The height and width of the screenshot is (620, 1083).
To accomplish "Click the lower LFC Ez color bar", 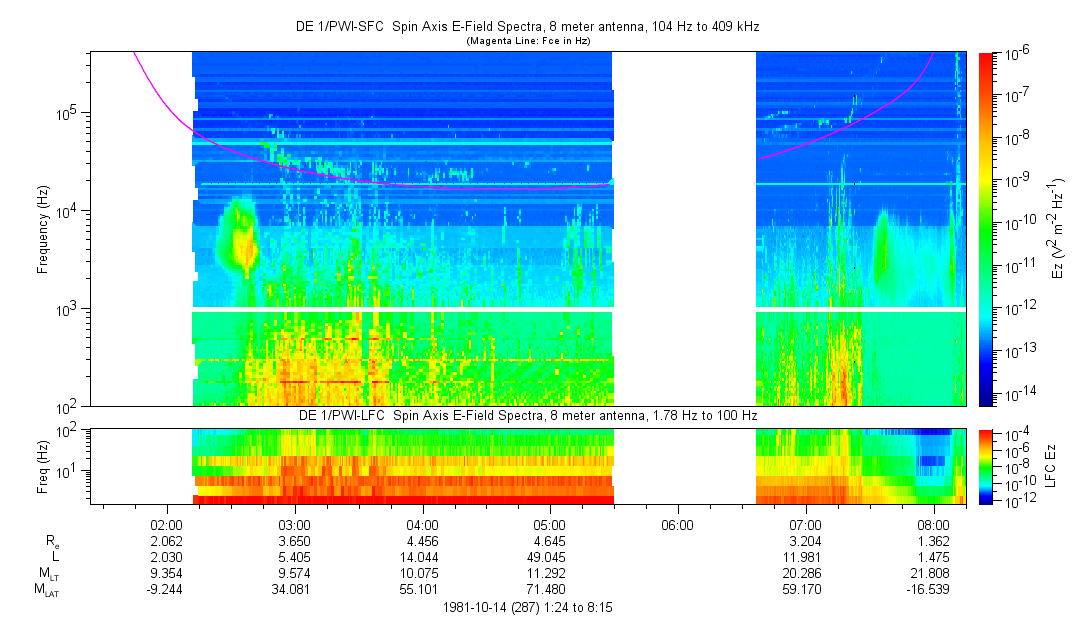I will pos(986,466).
